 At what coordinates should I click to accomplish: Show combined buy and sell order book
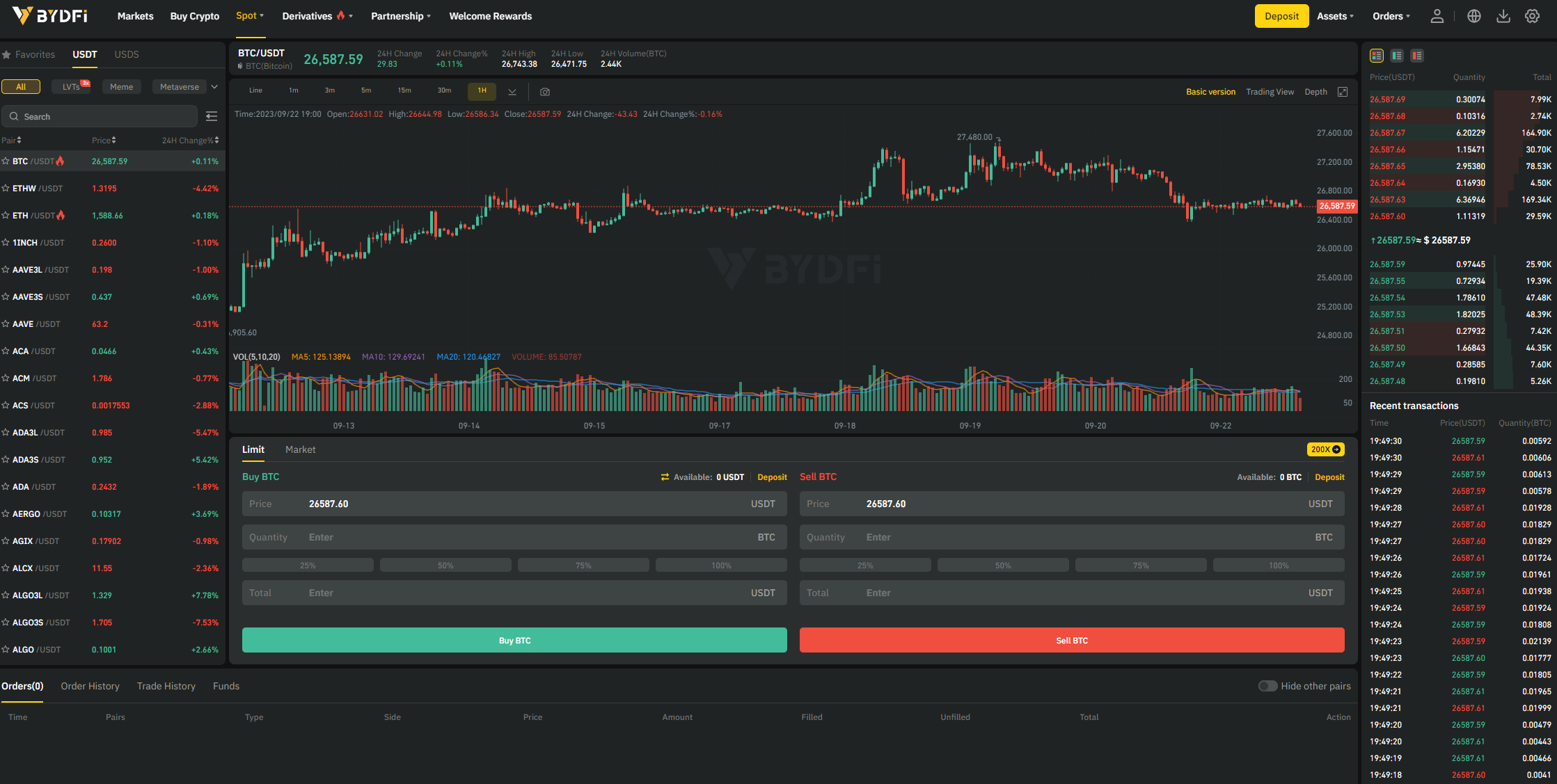(1377, 56)
